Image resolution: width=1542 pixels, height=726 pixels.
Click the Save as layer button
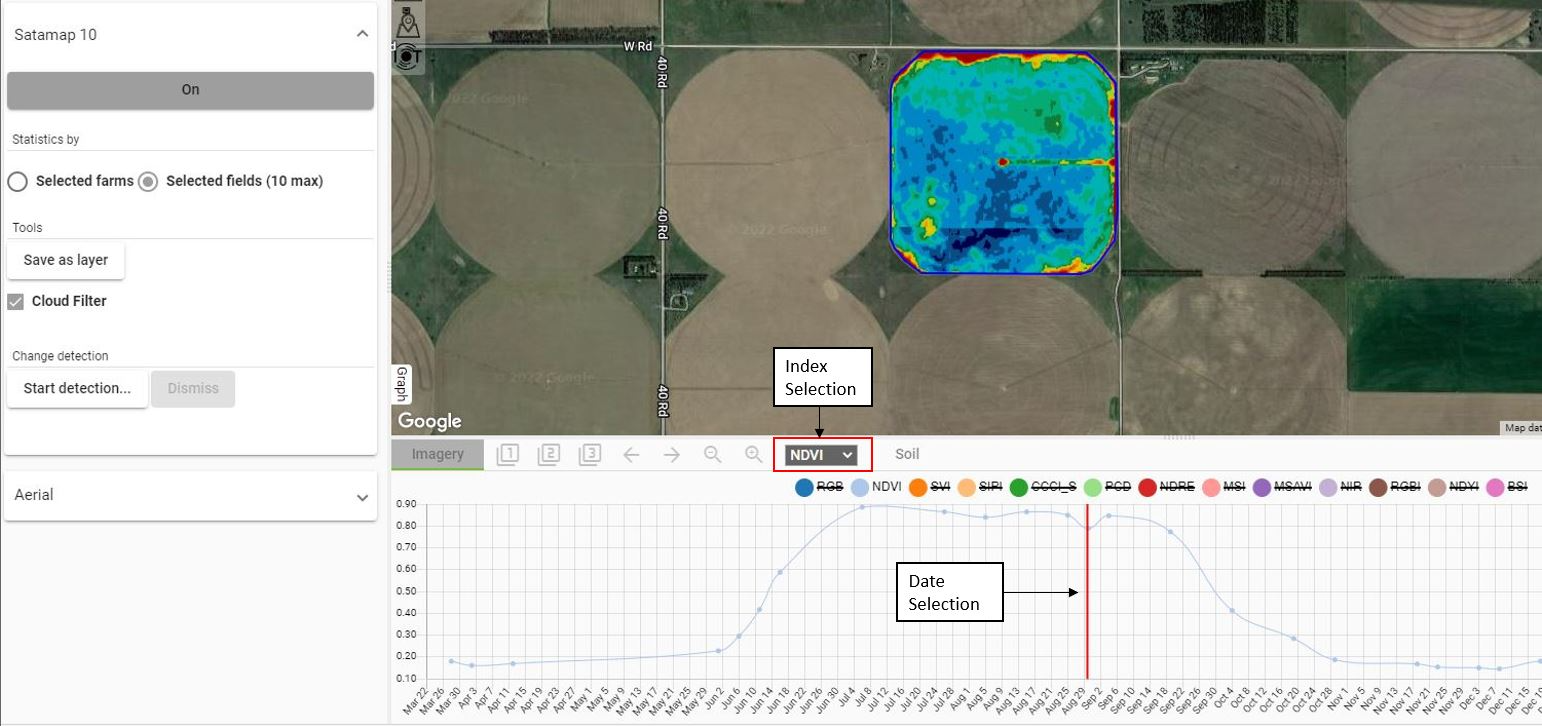[x=66, y=260]
